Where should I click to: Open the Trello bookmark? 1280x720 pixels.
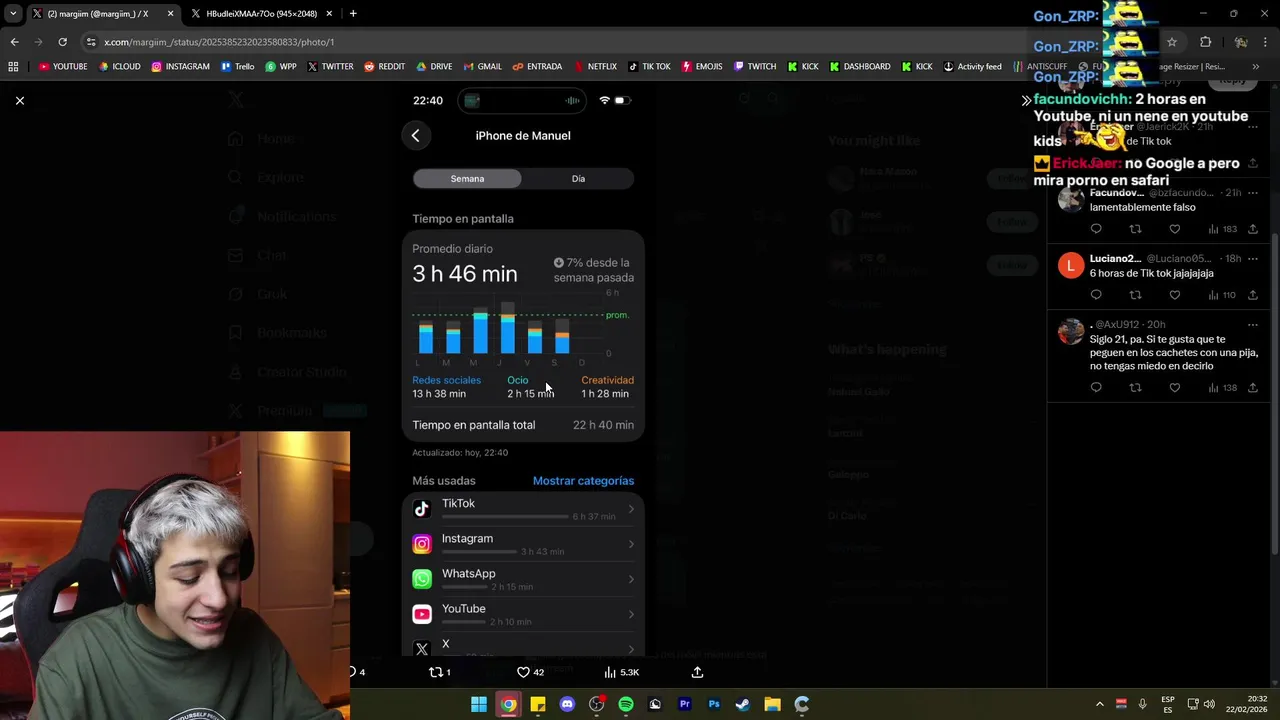tap(237, 67)
